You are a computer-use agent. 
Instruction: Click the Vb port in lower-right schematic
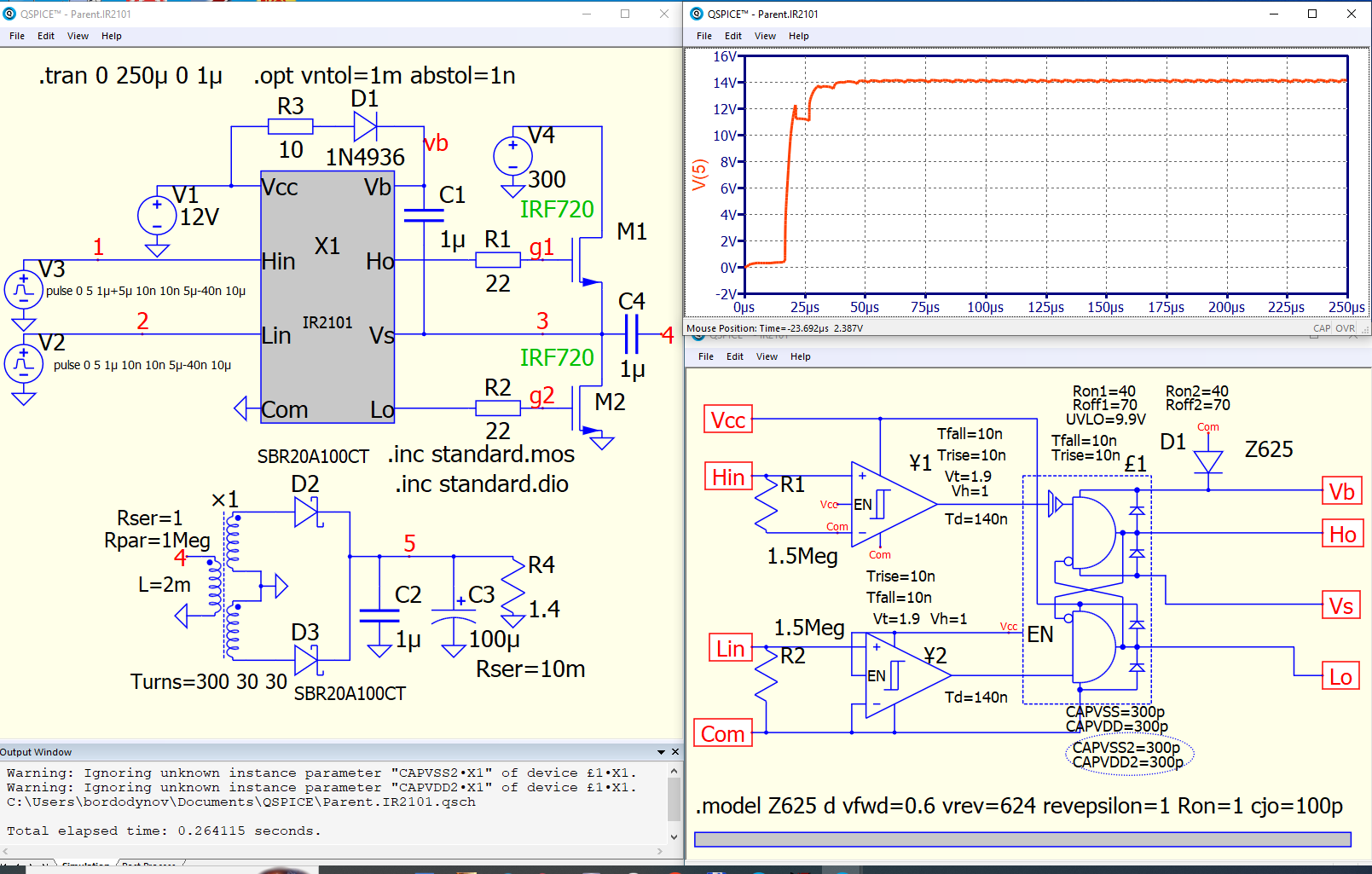click(x=1341, y=491)
